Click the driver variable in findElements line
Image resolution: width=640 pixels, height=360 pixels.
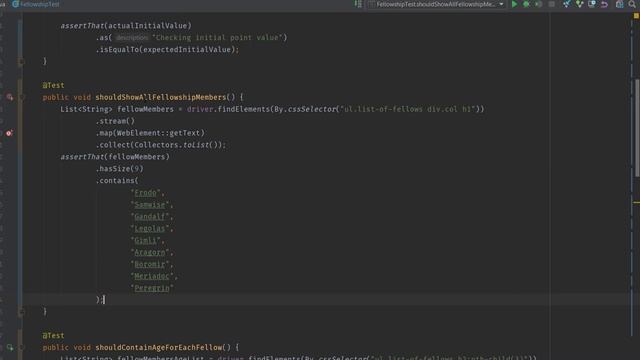(x=200, y=109)
